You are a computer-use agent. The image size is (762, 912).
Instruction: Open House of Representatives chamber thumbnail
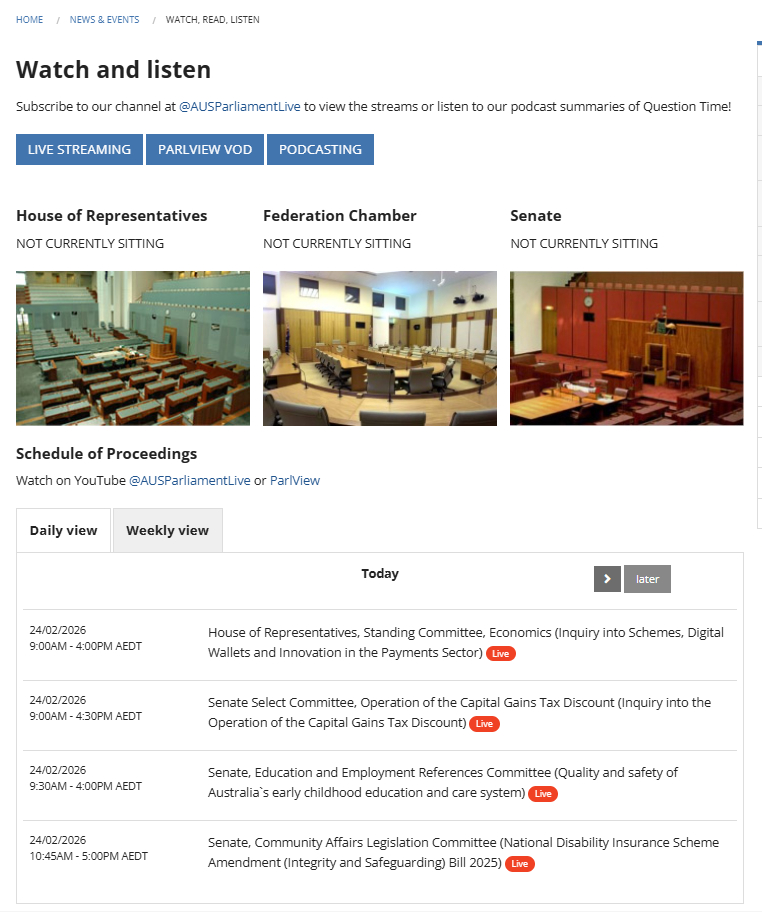point(133,348)
